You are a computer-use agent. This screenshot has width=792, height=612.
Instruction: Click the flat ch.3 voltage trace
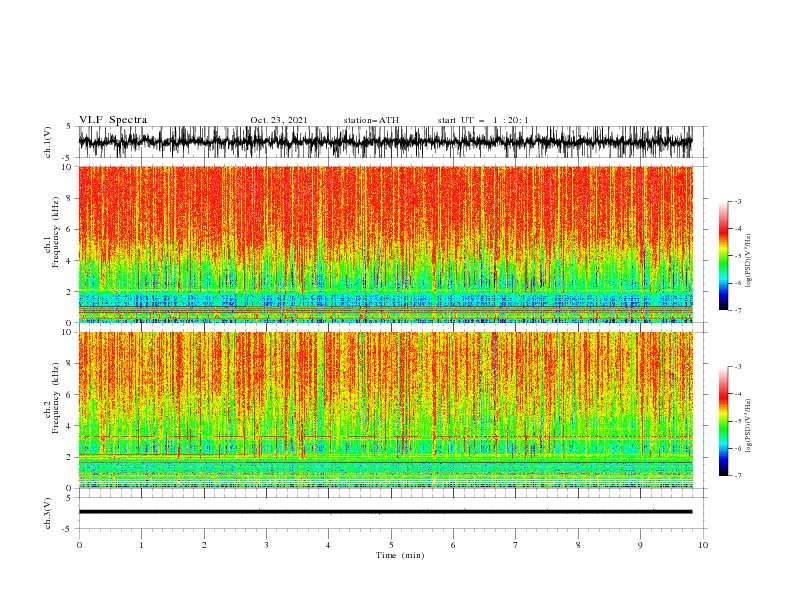pos(385,512)
